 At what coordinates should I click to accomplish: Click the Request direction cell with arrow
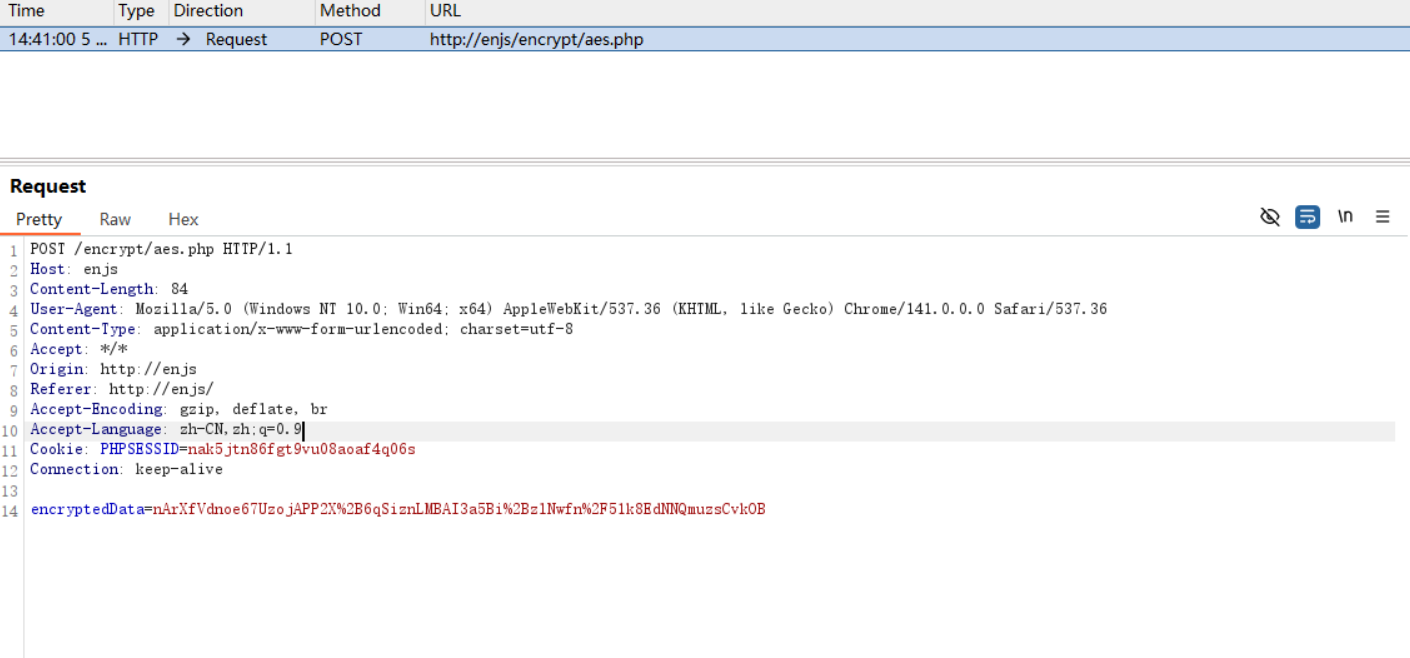tap(222, 39)
